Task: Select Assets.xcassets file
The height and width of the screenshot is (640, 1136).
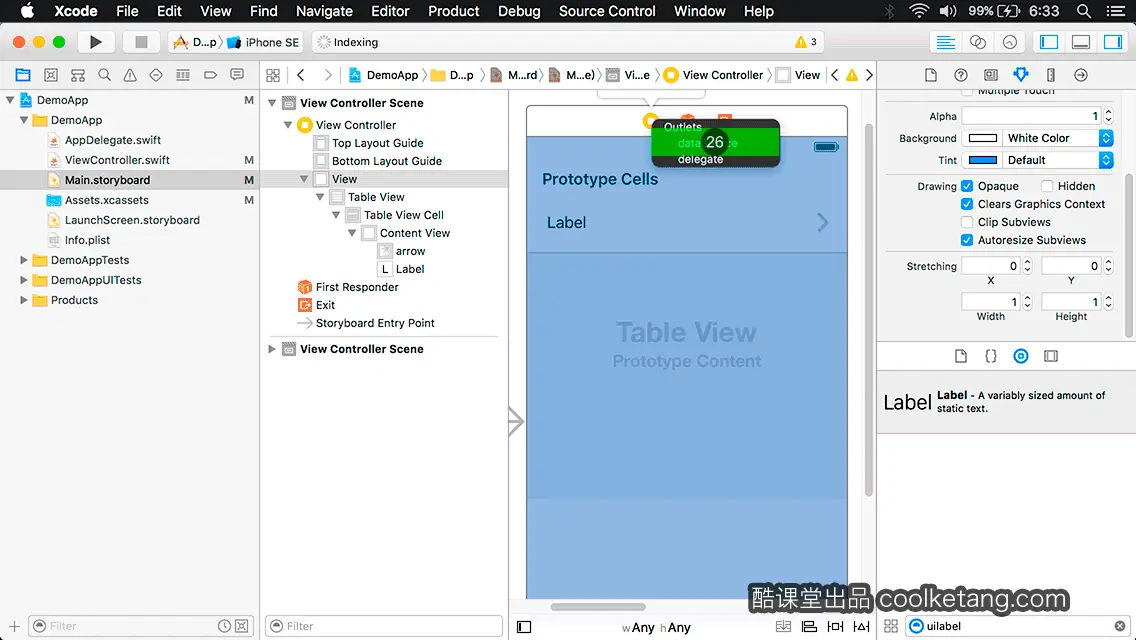Action: (x=106, y=200)
